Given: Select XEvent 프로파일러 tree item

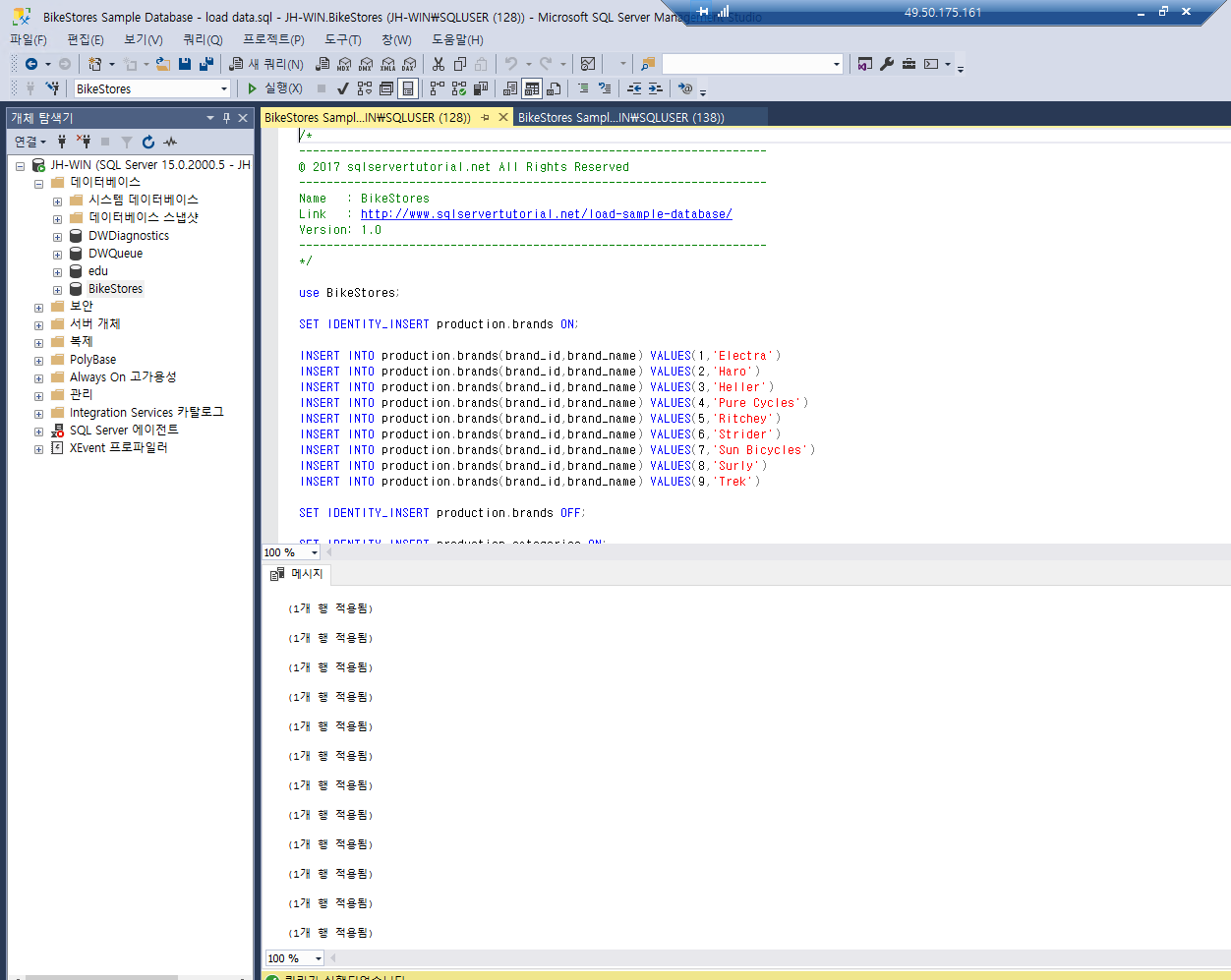Looking at the screenshot, I should [x=118, y=448].
